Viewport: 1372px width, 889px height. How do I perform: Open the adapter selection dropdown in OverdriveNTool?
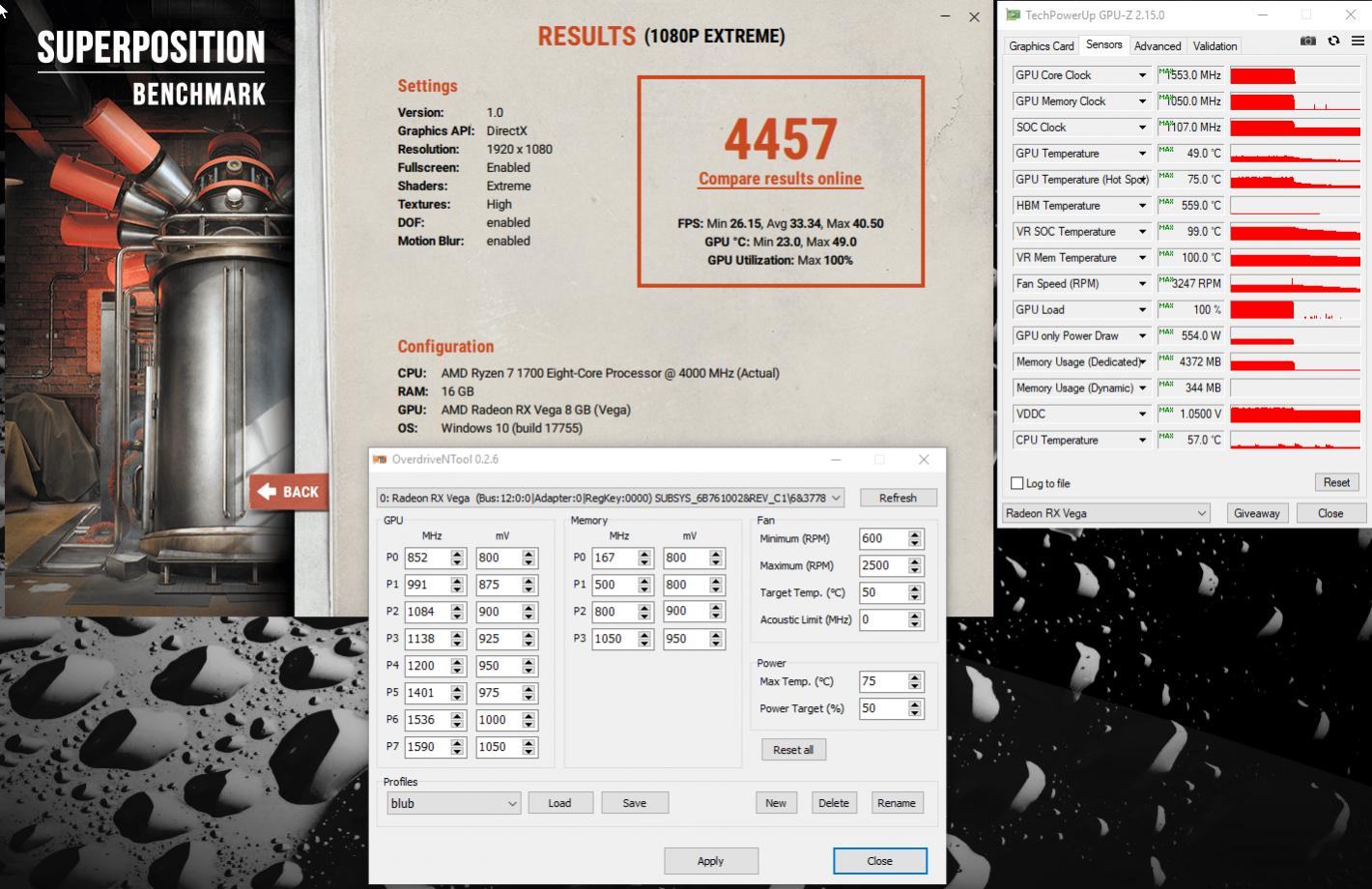pos(611,498)
